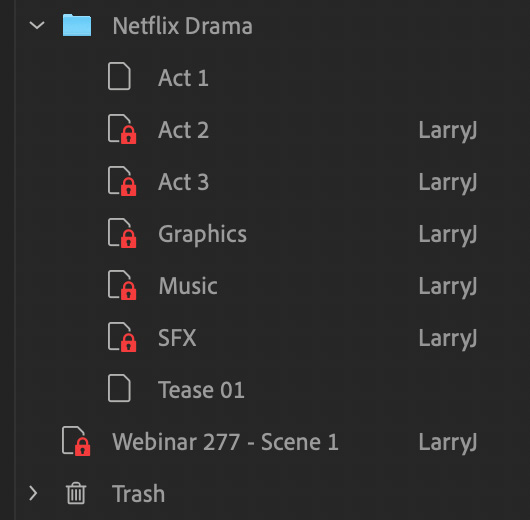Select the Graphics project name
530x520 pixels.
(202, 234)
